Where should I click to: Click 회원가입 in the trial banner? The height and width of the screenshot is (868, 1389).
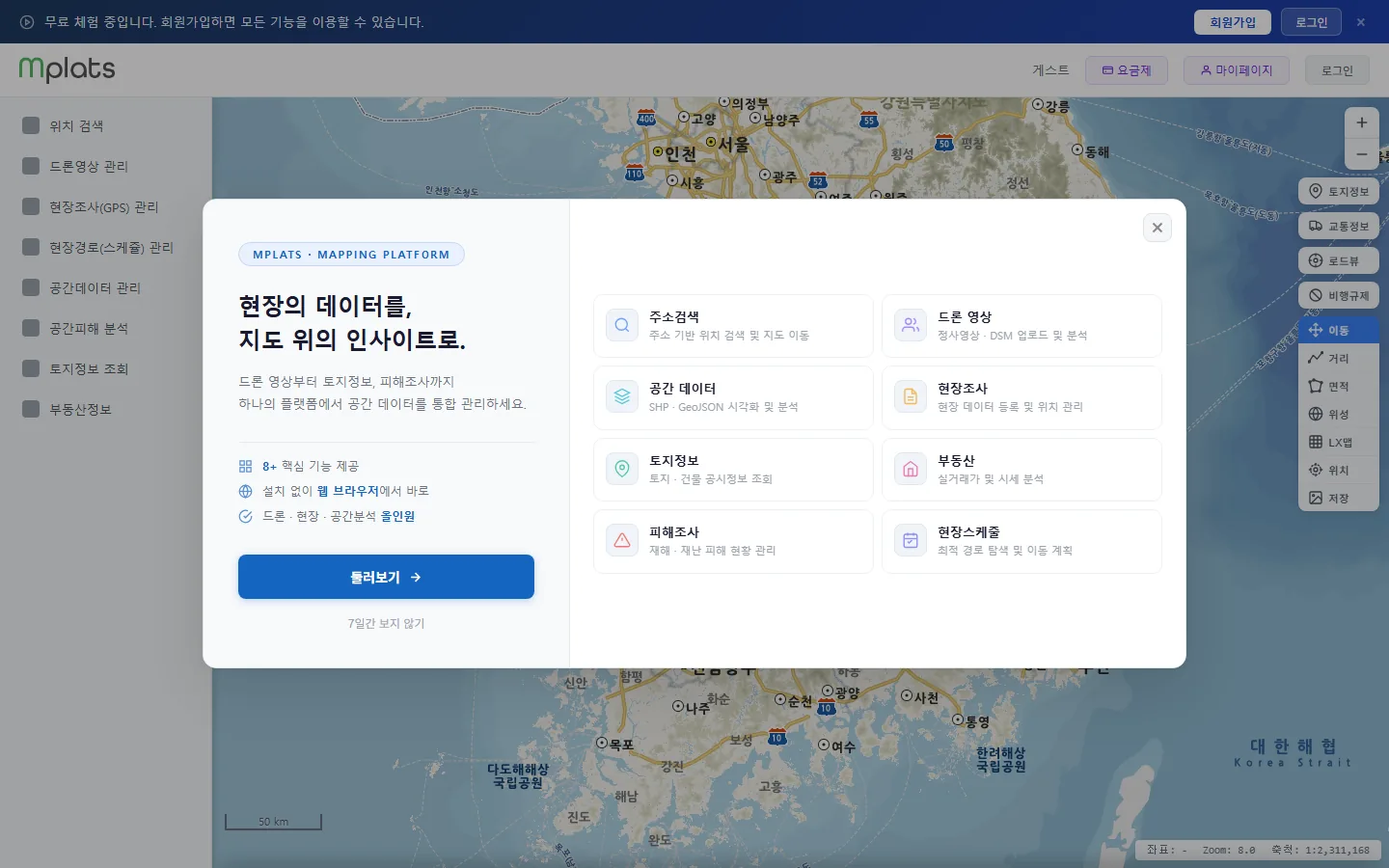[1233, 22]
